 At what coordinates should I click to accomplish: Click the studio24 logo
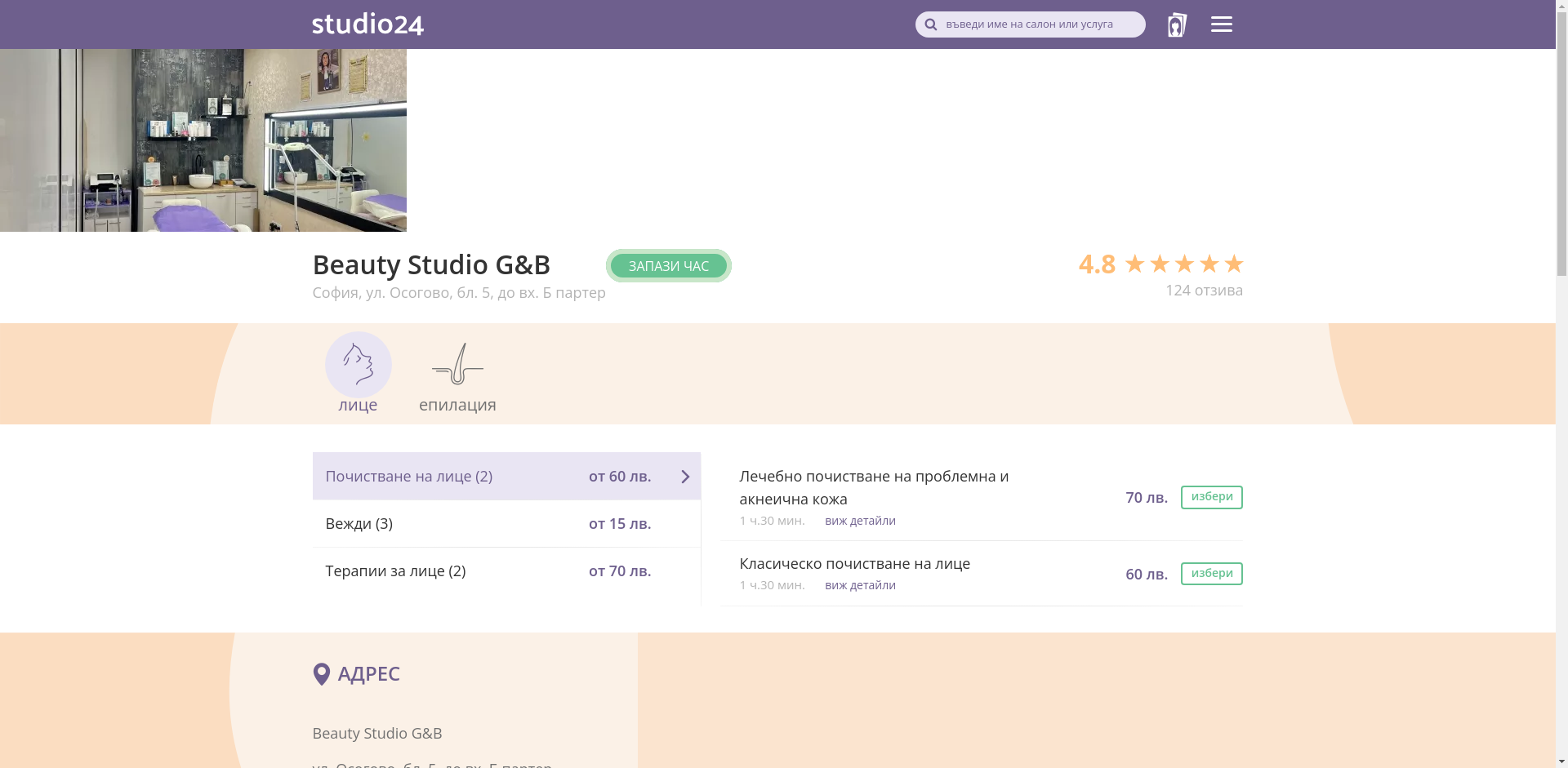pos(367,24)
